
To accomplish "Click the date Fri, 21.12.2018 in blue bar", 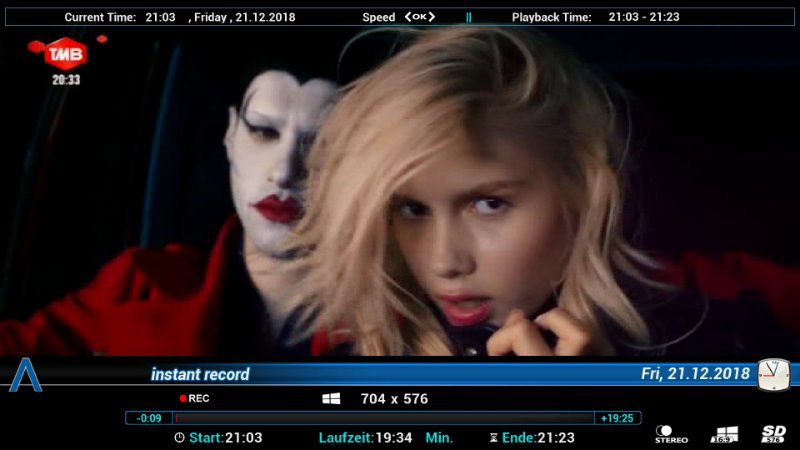I will point(695,374).
